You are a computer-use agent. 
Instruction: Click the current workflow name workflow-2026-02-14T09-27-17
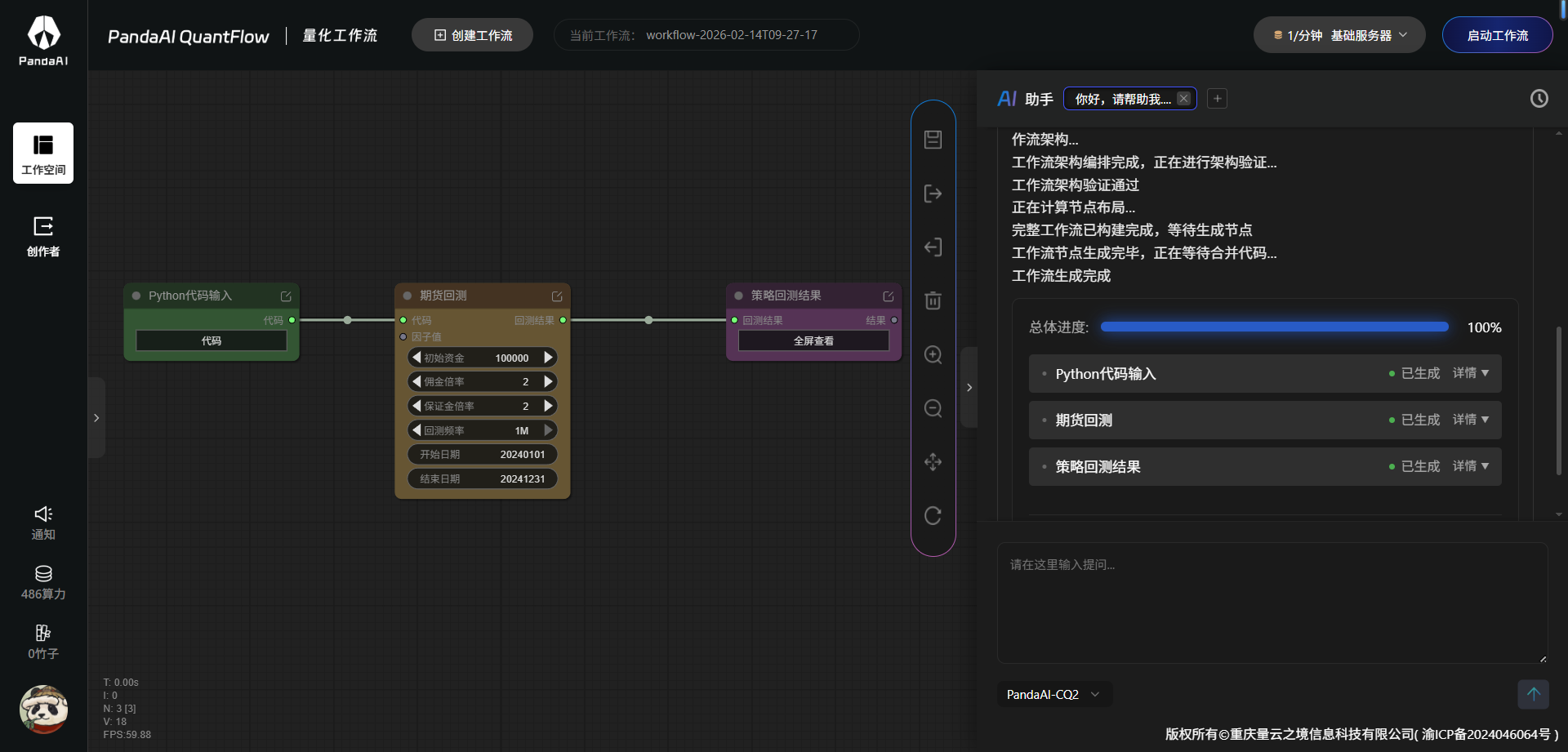coord(732,35)
